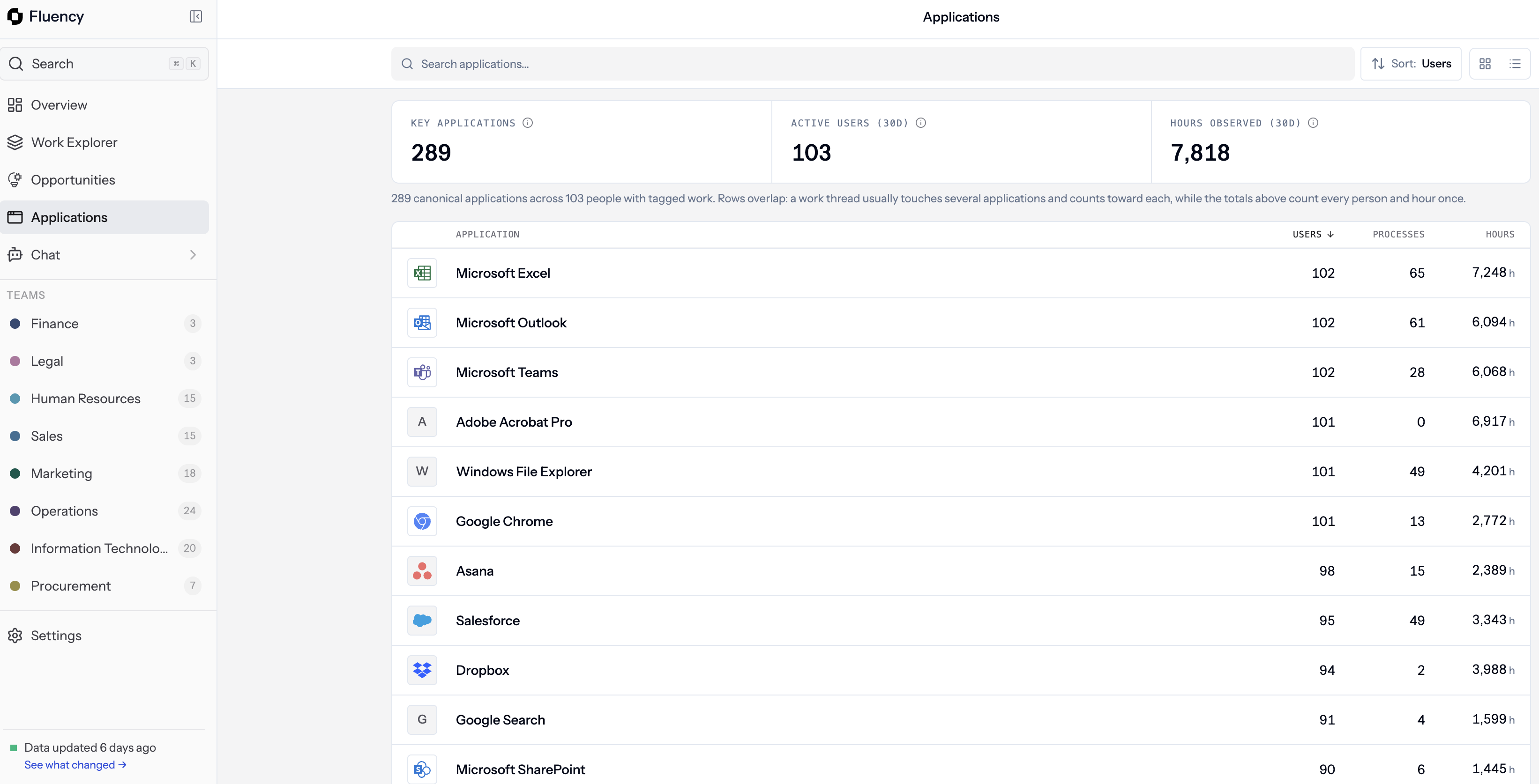
Task: Click the APPLICATION column header
Action: [x=487, y=234]
